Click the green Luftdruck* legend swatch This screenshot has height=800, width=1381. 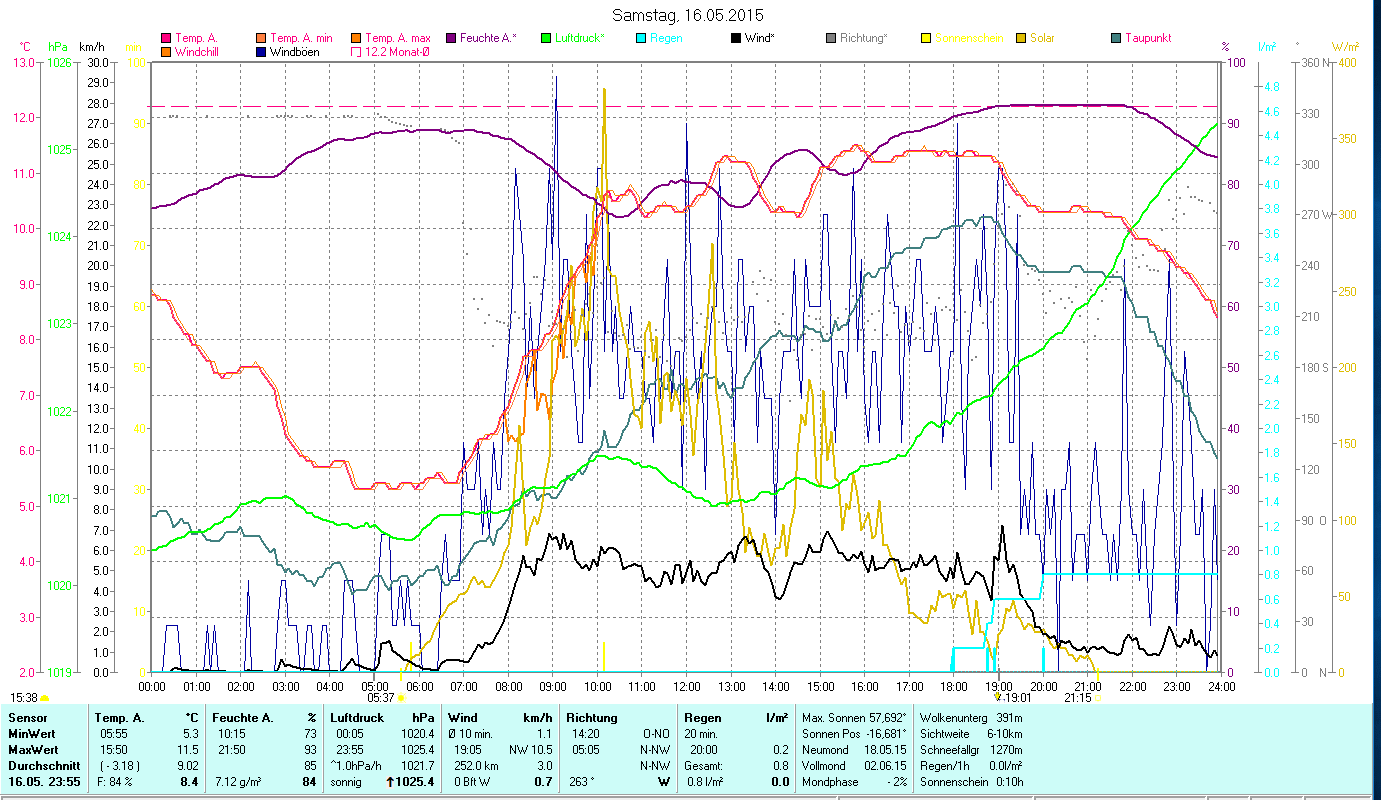coord(545,38)
